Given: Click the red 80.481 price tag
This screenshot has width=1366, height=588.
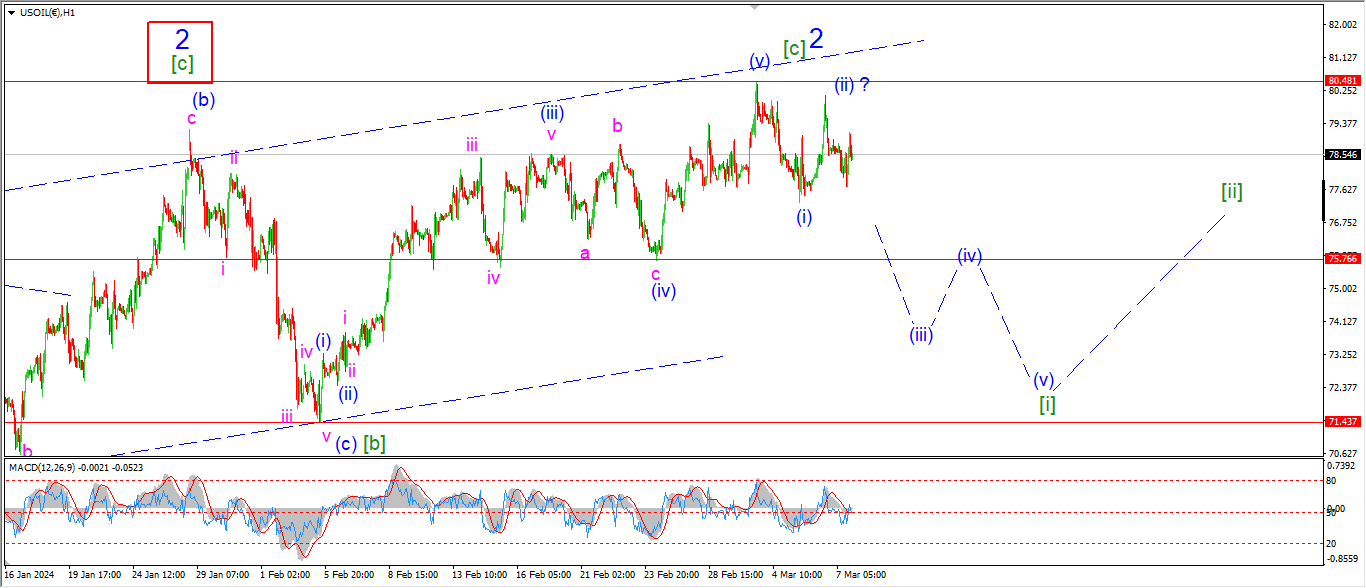Looking at the screenshot, I should point(1341,81).
